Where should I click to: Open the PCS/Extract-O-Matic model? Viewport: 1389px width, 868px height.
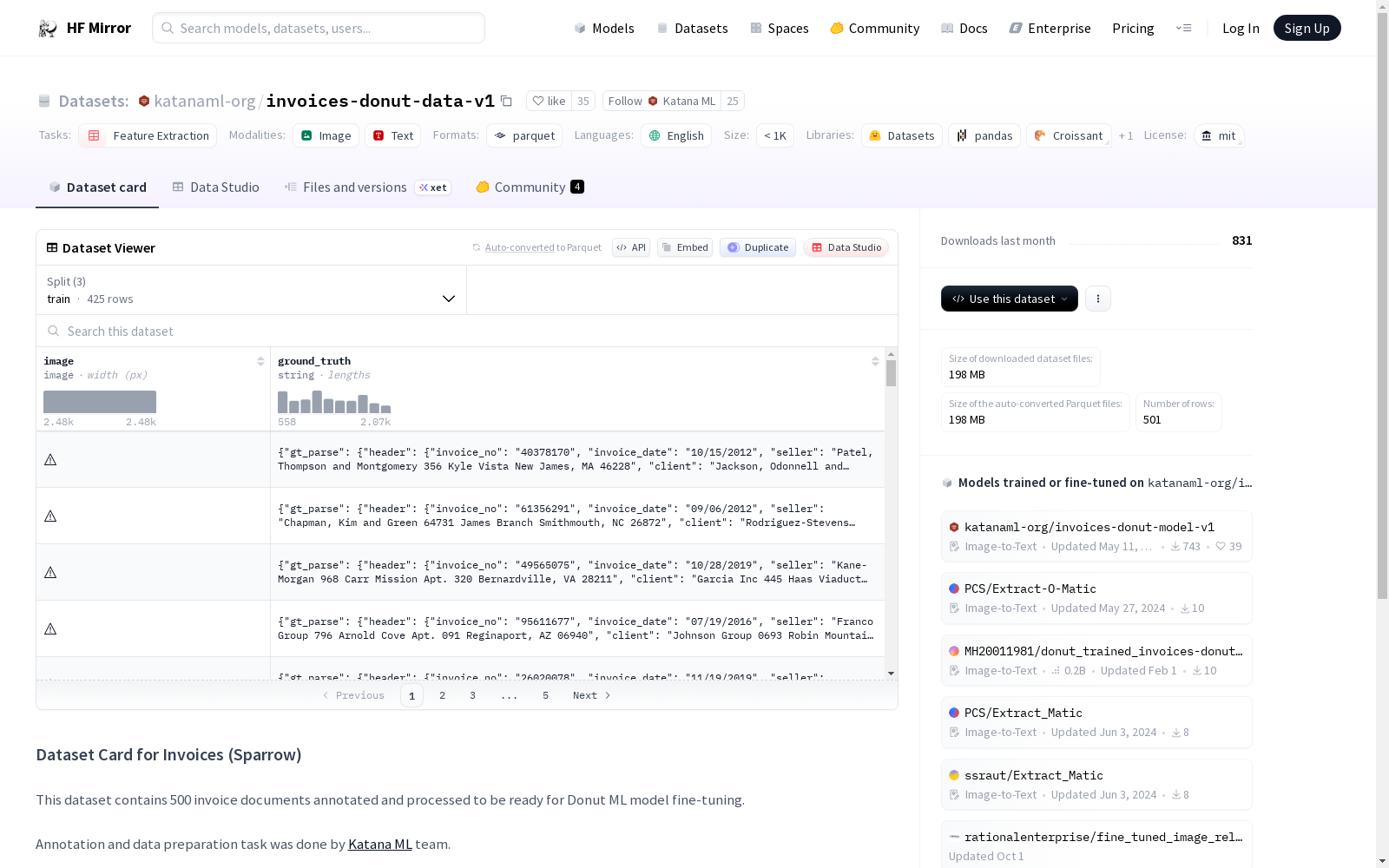pyautogui.click(x=1096, y=598)
